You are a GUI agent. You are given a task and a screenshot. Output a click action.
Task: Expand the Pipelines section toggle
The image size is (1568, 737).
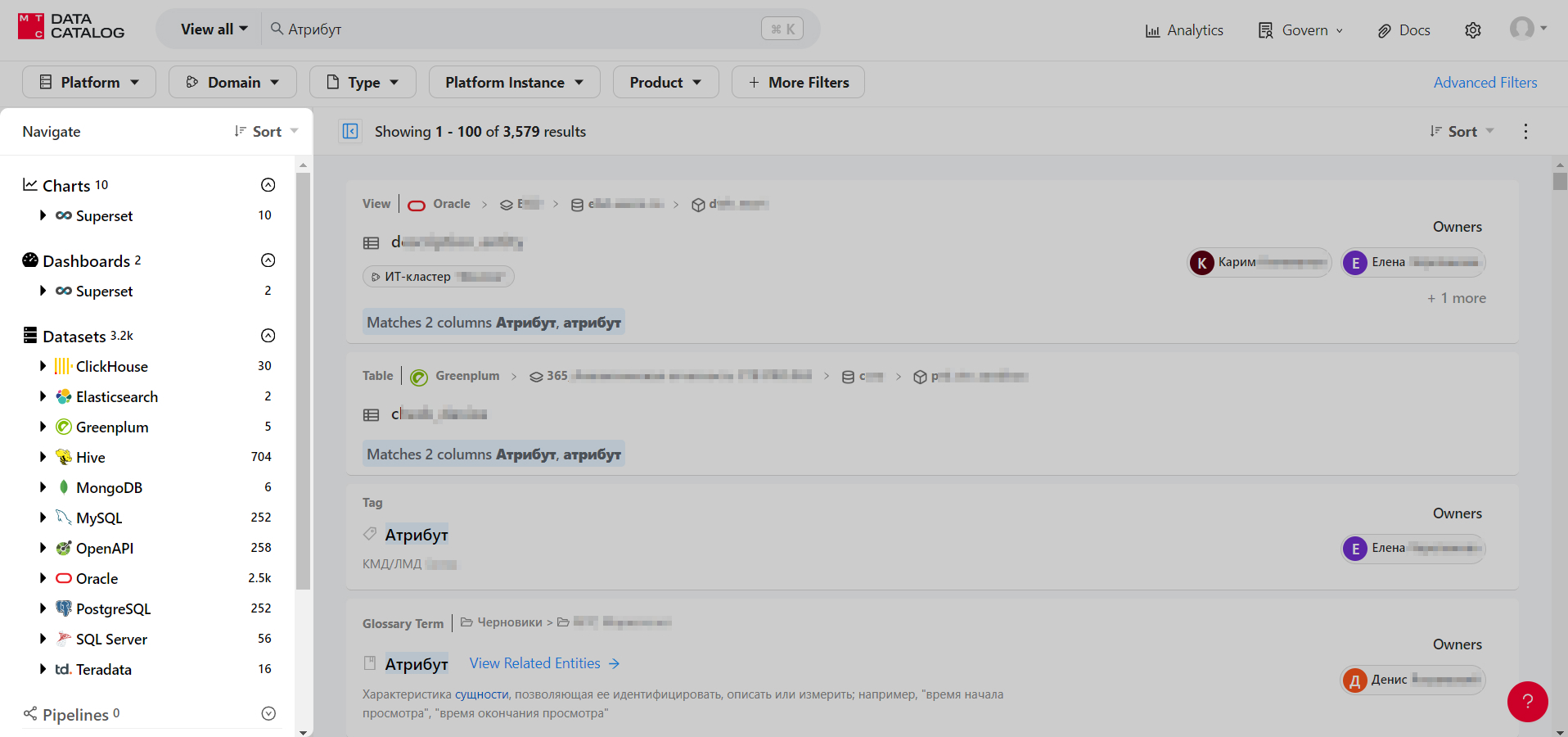click(x=268, y=713)
